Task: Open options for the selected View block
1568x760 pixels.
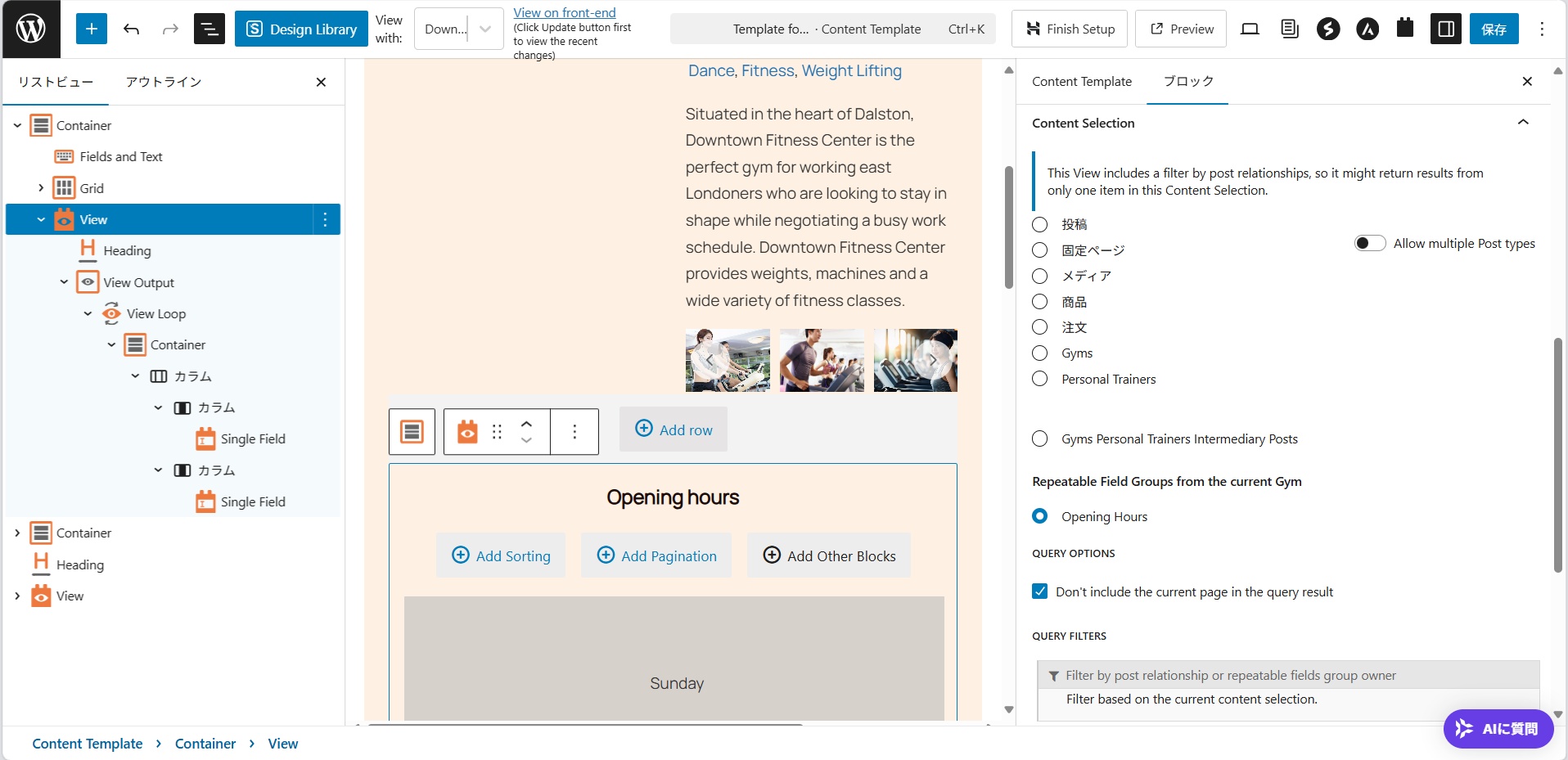Action: pyautogui.click(x=326, y=219)
